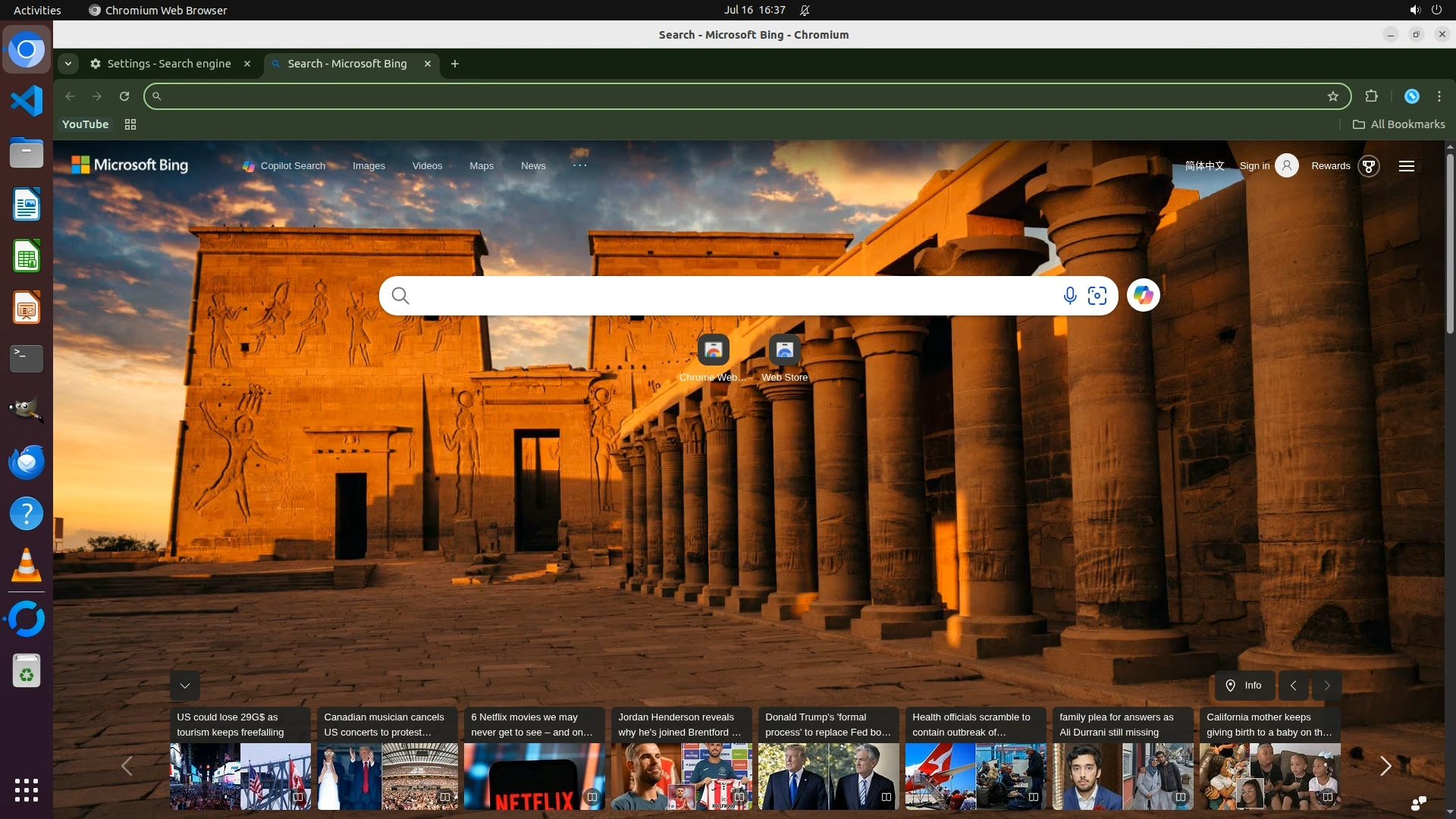Reload the page with refresh icon
This screenshot has height=819, width=1456.
(x=124, y=96)
